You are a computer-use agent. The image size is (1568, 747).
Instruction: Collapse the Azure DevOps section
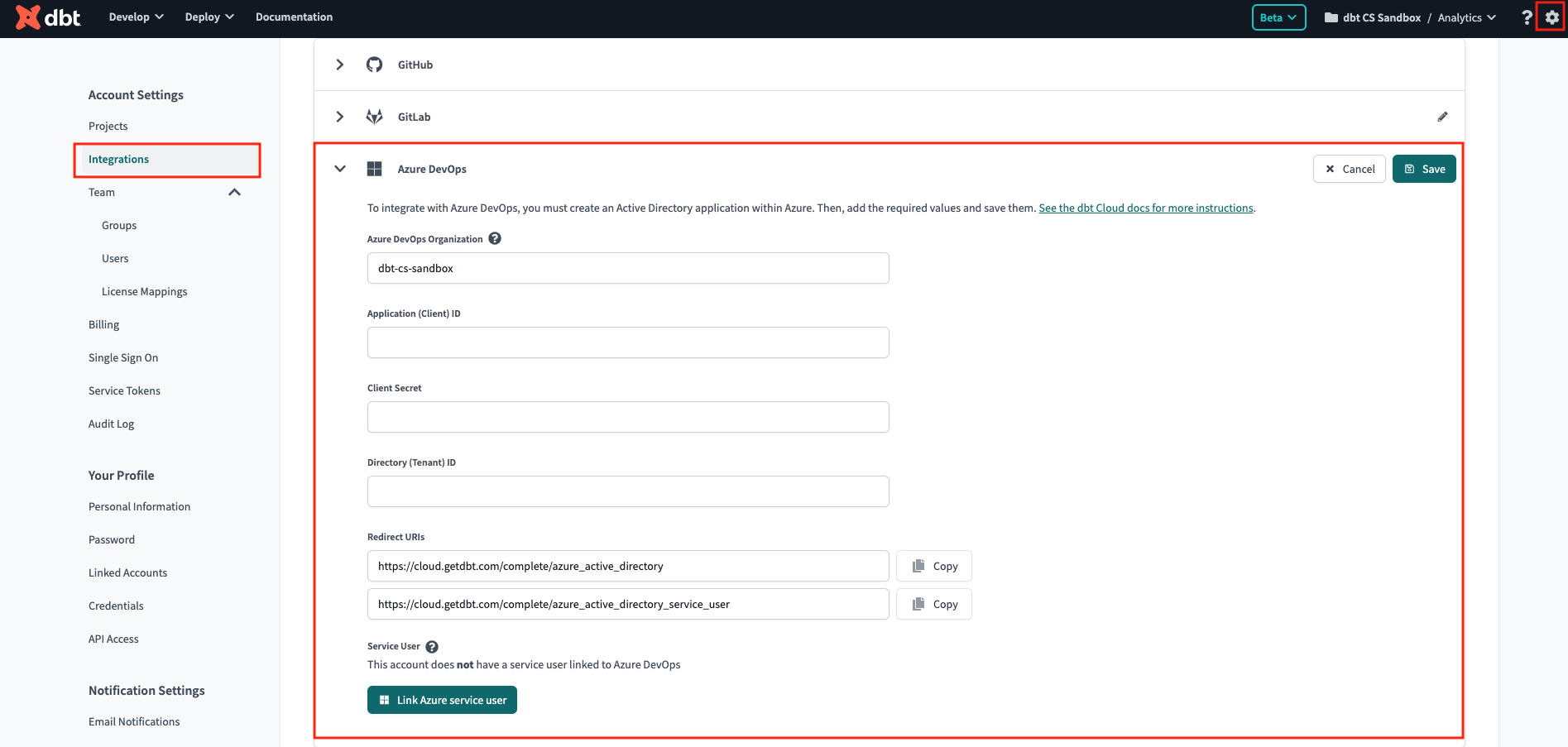339,168
